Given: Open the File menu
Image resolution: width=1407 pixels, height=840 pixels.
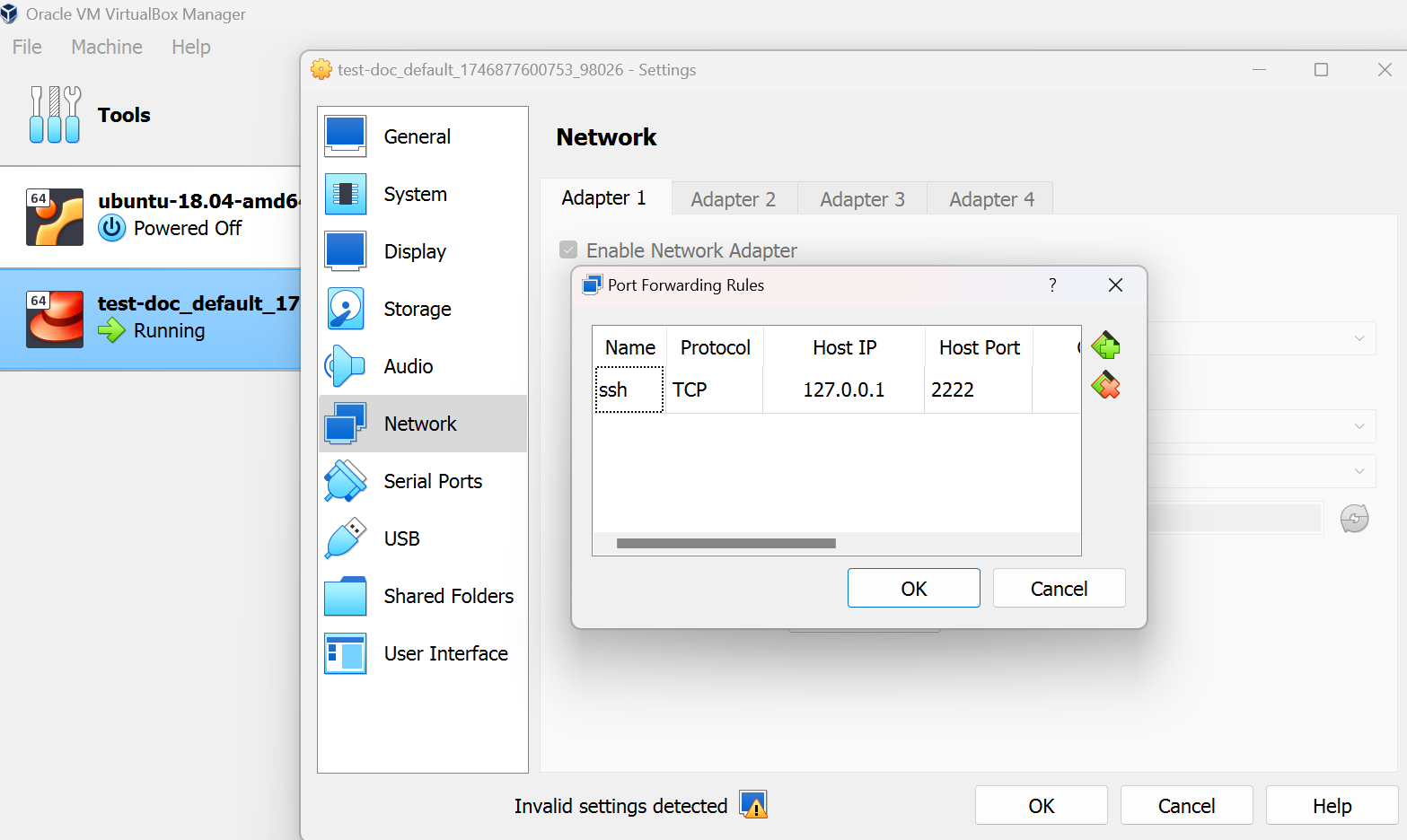Looking at the screenshot, I should point(27,47).
